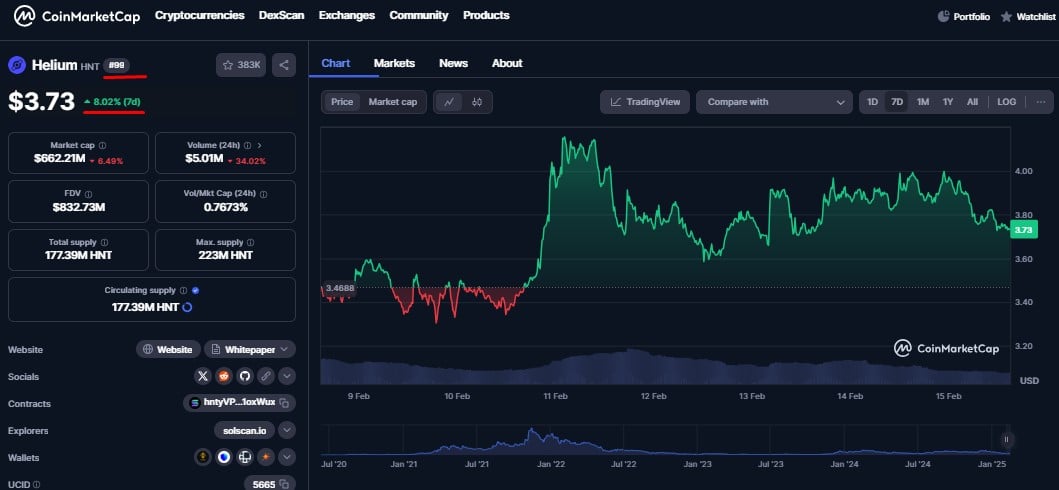
Task: Open solscan.io explorer
Action: 244,430
